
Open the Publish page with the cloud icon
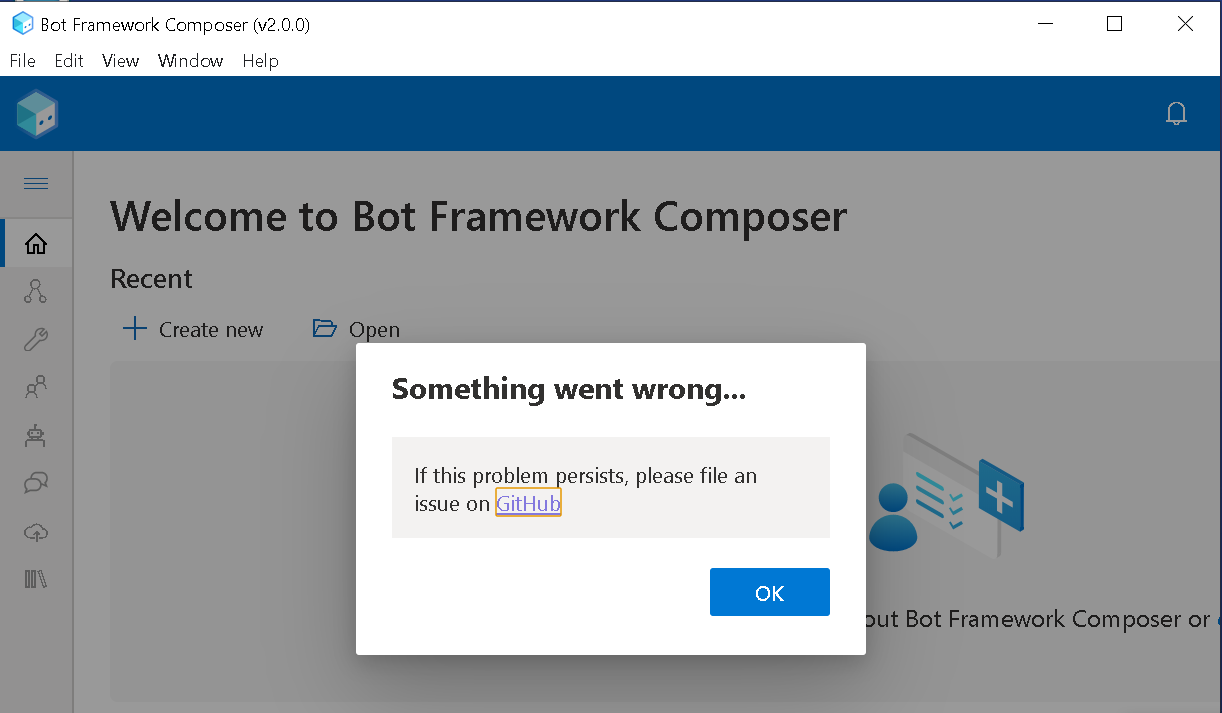point(36,532)
